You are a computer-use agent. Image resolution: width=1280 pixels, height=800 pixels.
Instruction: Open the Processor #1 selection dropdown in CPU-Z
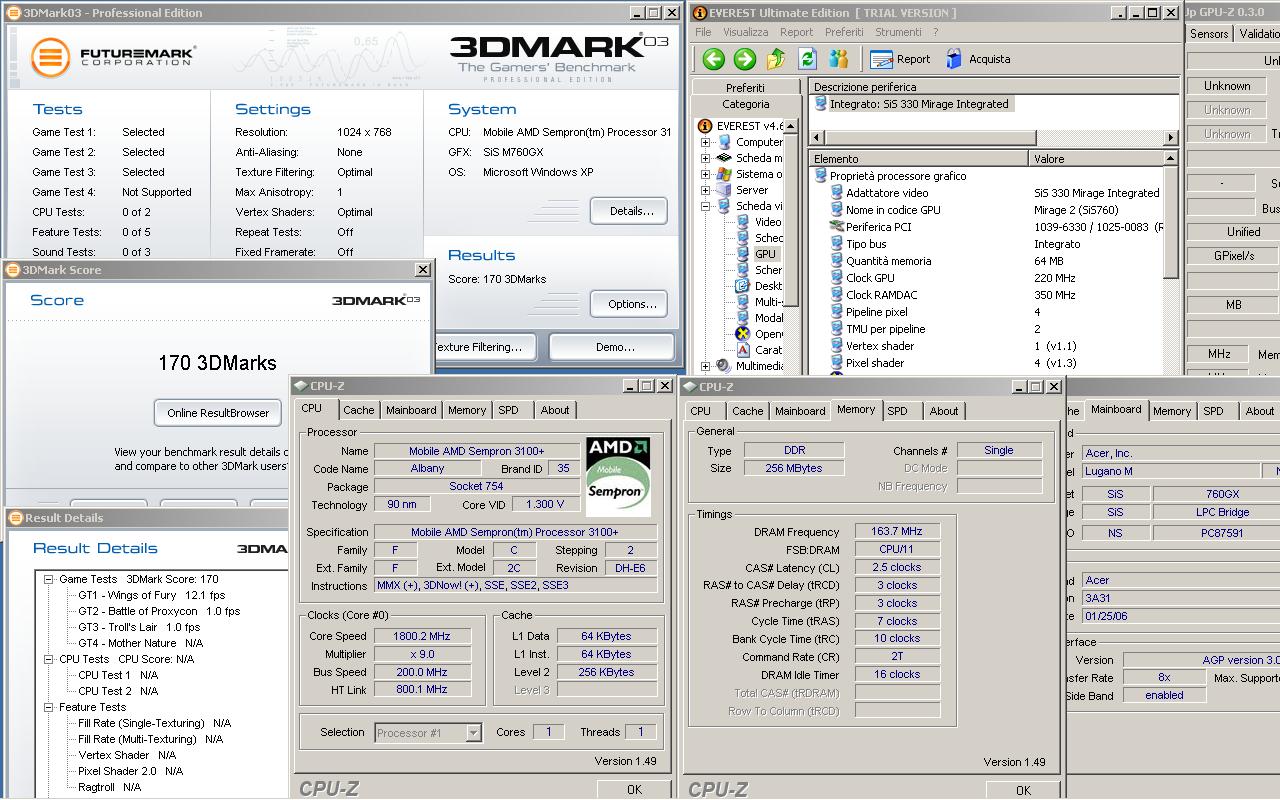click(473, 733)
